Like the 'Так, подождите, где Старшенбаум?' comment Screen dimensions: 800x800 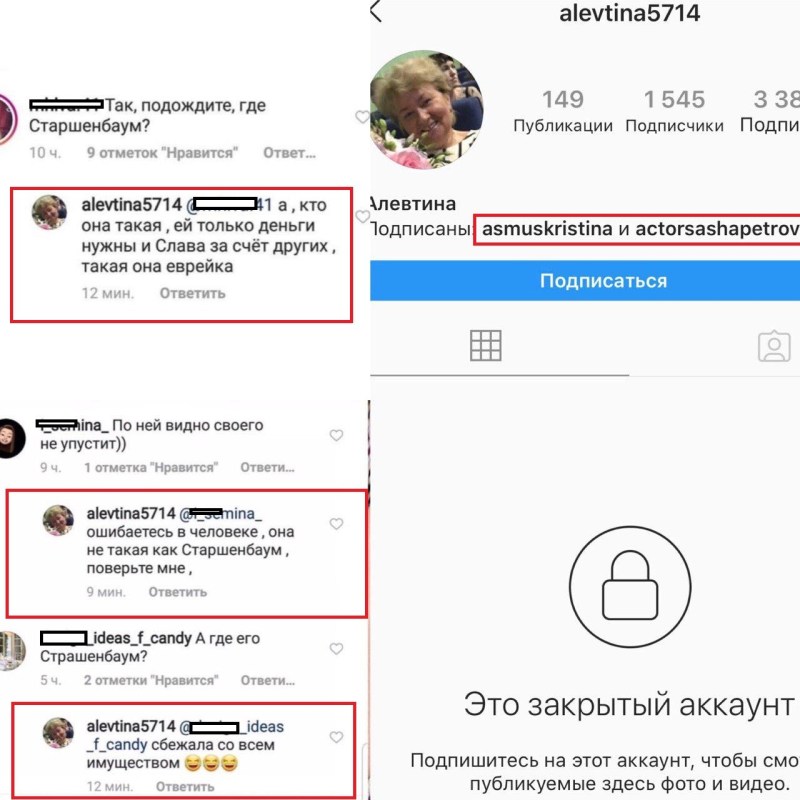point(362,117)
